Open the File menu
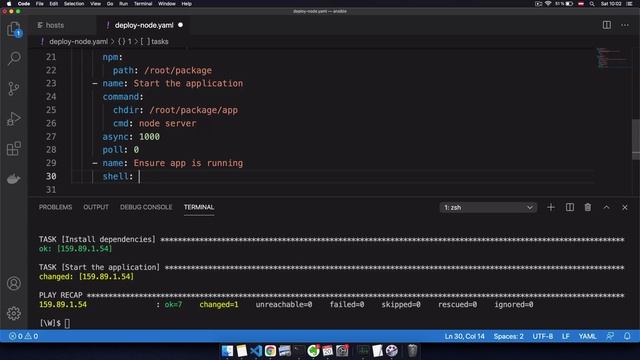The image size is (640, 360). click(40, 4)
